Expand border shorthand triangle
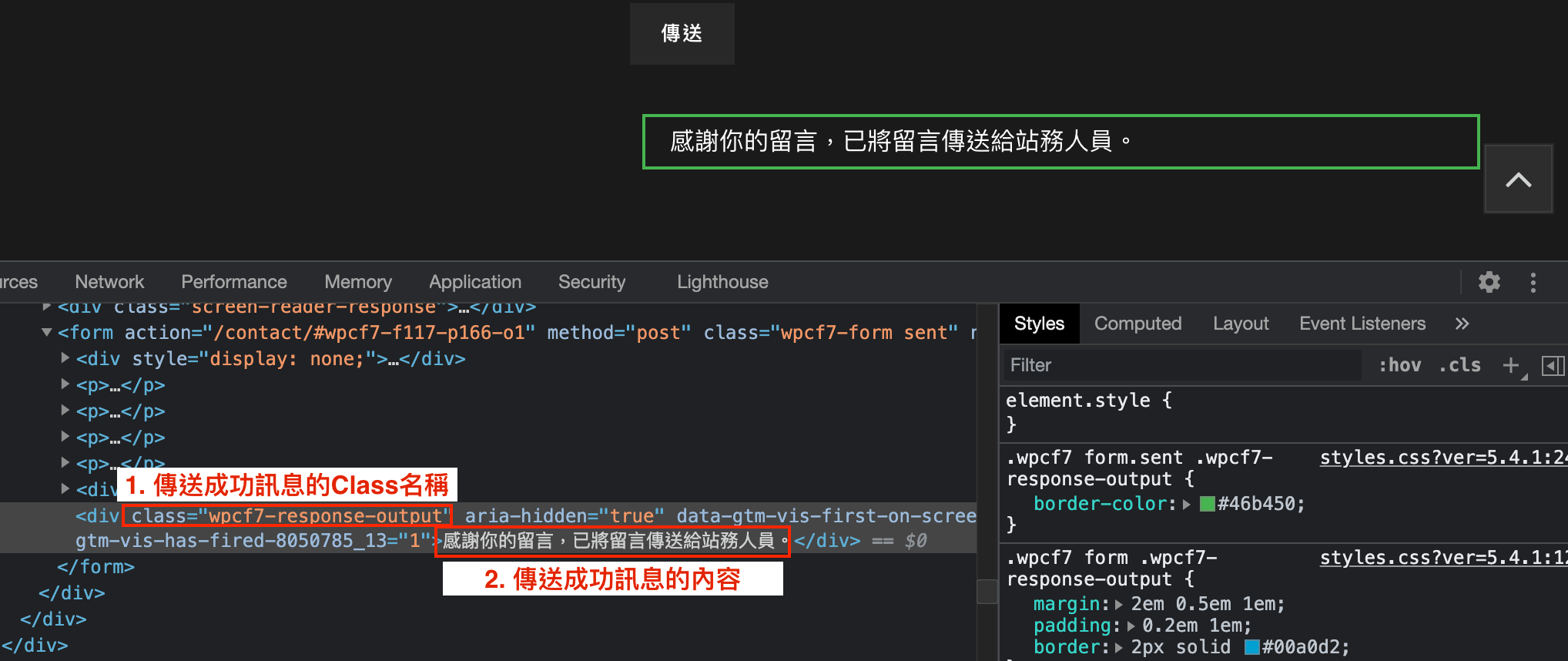The image size is (1568, 661). point(1119,647)
